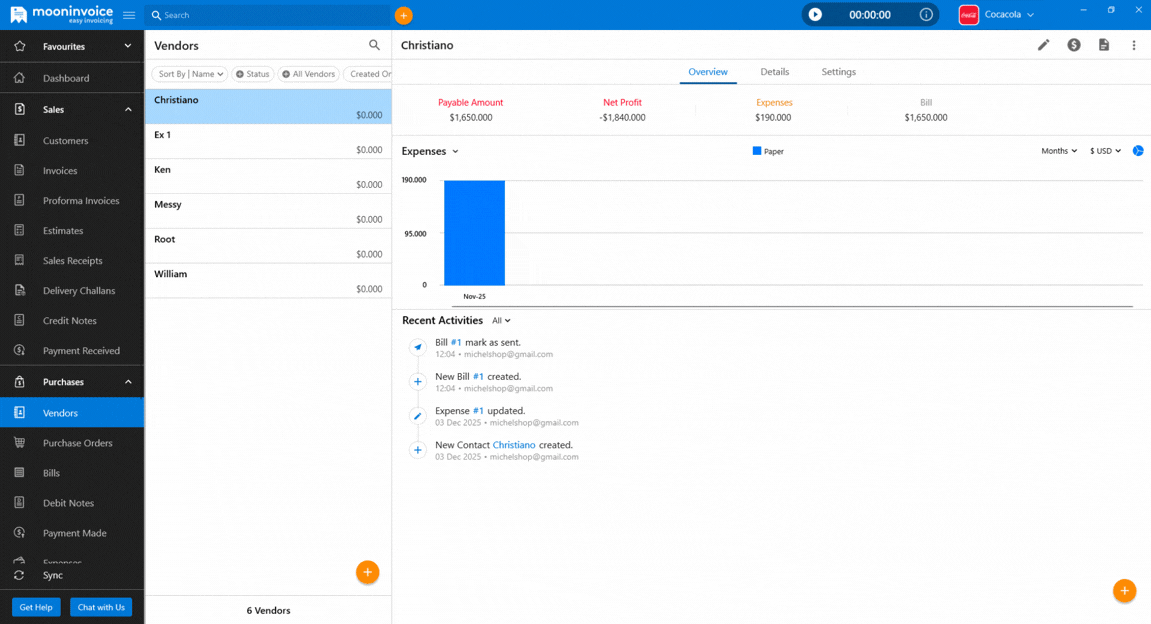Filter vendors by Status
Viewport: 1151px width, 624px height.
[x=252, y=73]
